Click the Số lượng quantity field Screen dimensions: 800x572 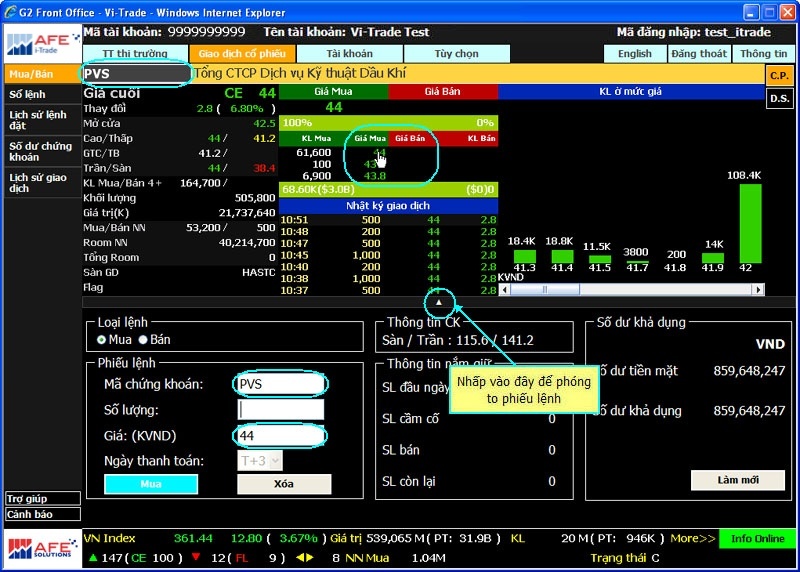tap(281, 410)
